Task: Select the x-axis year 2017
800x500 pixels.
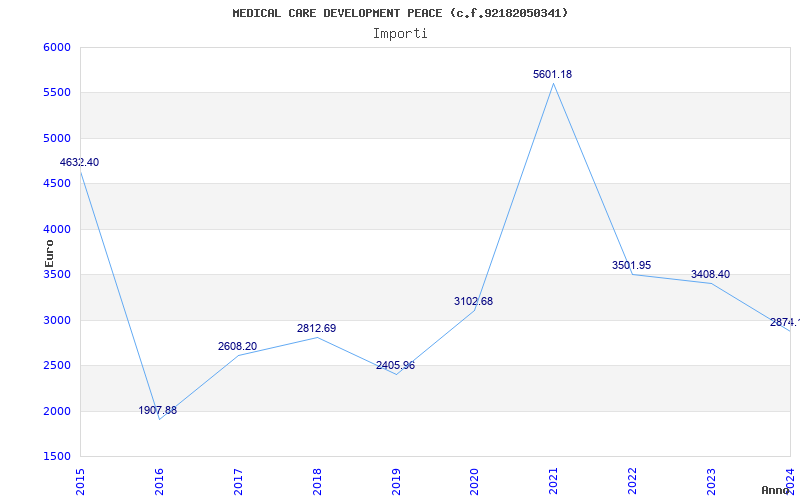Action: point(238,481)
